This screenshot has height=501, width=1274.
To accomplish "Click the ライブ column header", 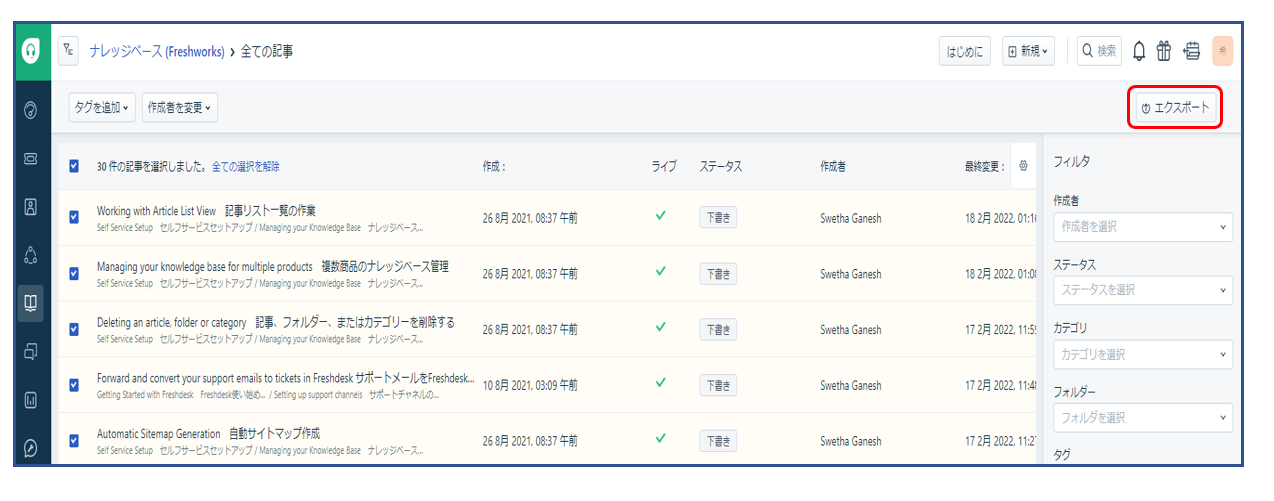I will (x=664, y=167).
